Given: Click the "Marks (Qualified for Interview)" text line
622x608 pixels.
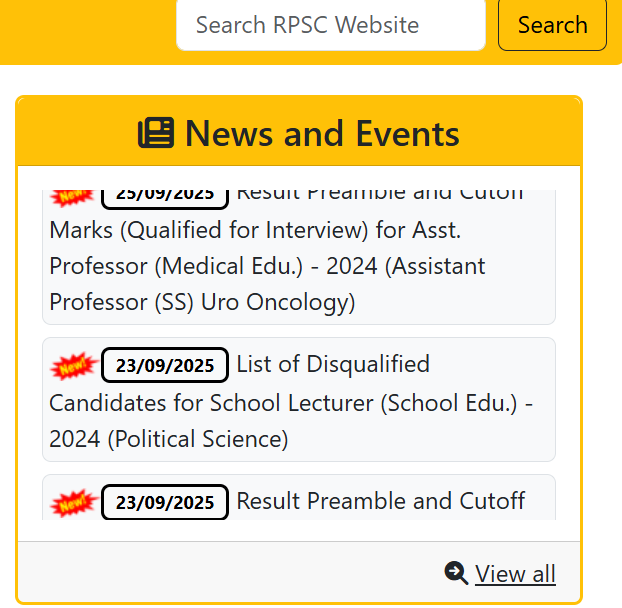Looking at the screenshot, I should click(x=210, y=231).
